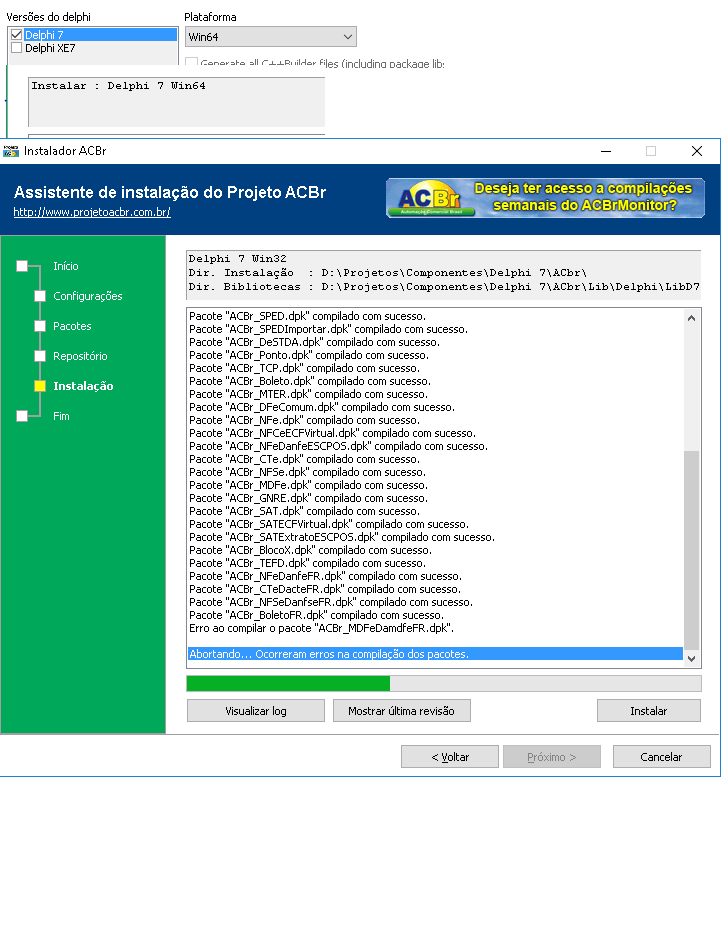Viewport: 722px width, 929px height.
Task: Close the Instalador ACBr window
Action: click(697, 151)
